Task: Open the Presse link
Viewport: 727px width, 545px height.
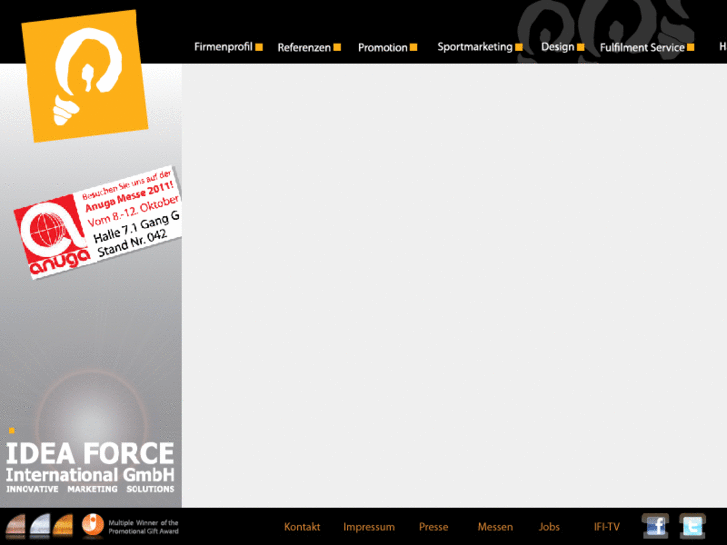Action: click(434, 527)
